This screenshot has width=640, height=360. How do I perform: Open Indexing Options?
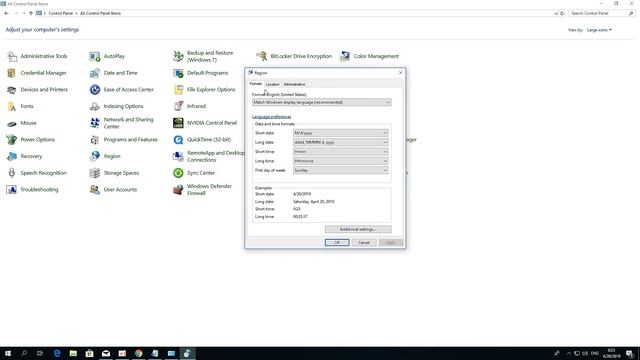116,107
